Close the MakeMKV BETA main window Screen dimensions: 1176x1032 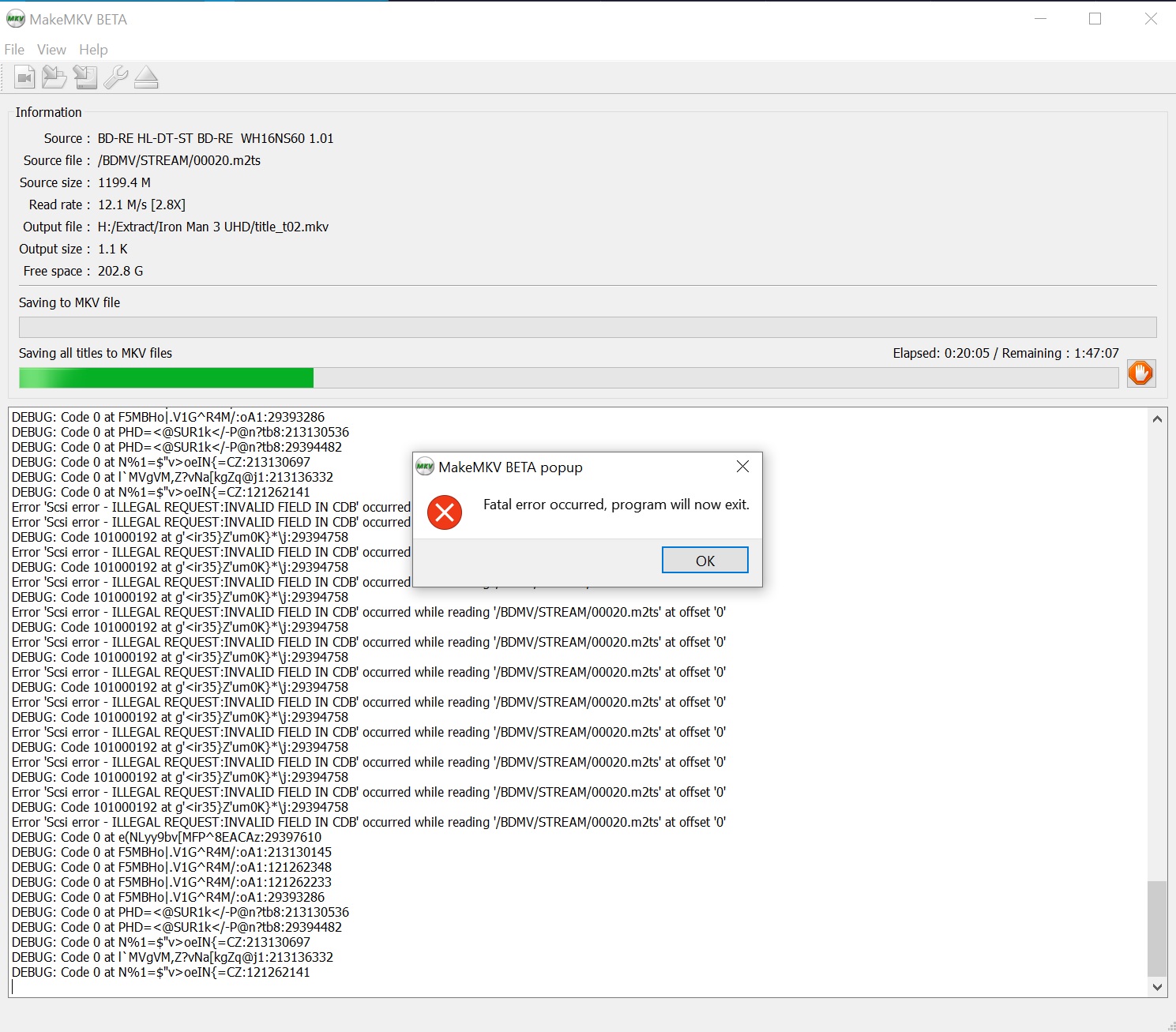(1151, 19)
